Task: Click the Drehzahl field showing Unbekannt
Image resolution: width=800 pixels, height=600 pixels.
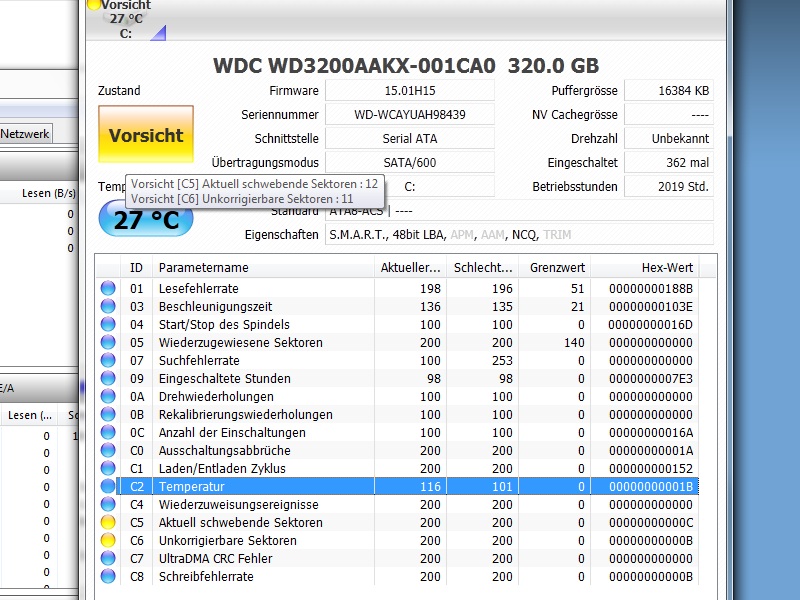Action: (669, 138)
